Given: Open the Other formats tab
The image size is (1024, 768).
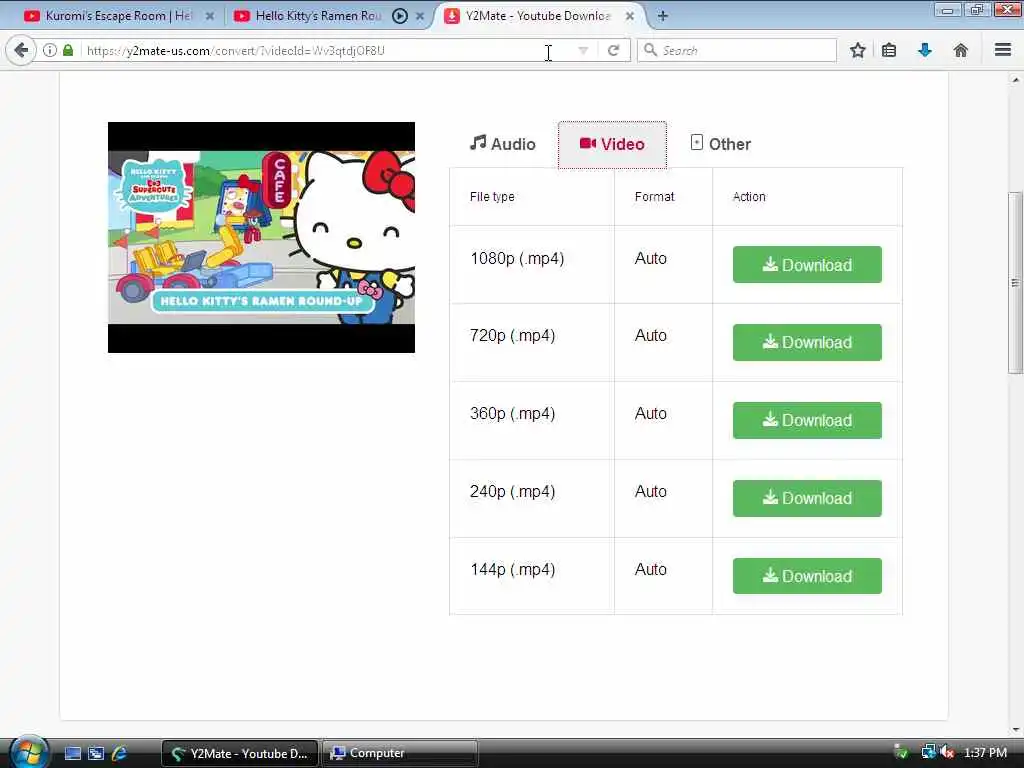Looking at the screenshot, I should coord(720,144).
